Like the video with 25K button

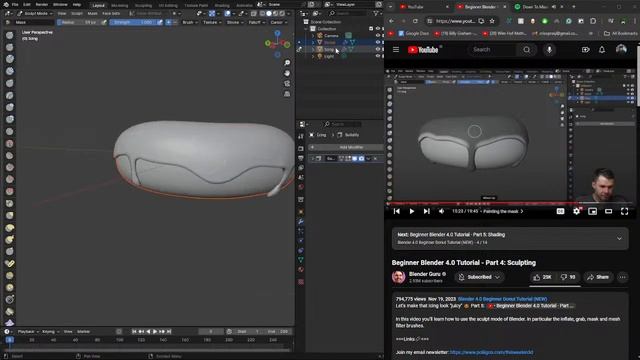543,277
